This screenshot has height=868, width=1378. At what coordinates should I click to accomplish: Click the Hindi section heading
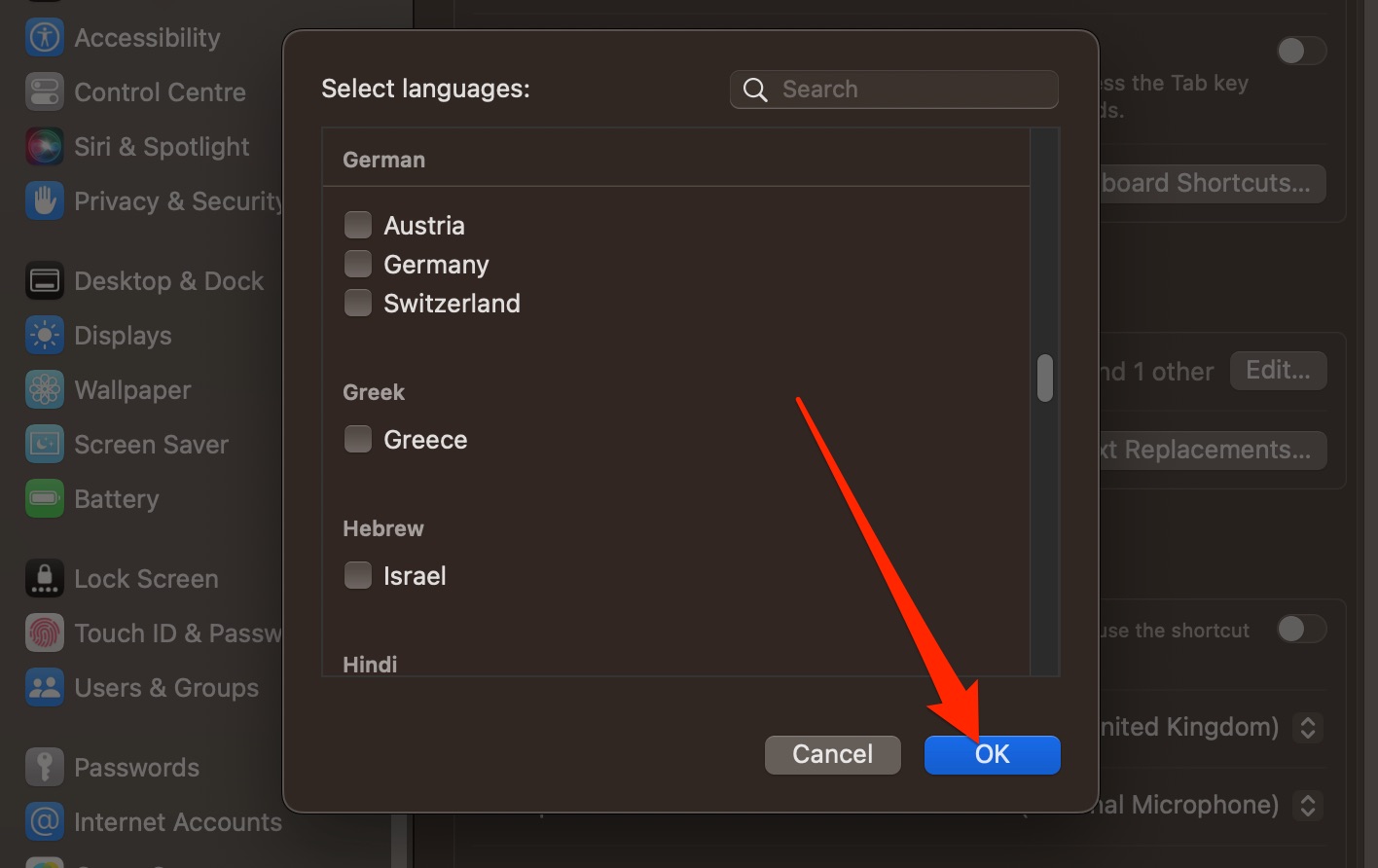pyautogui.click(x=370, y=664)
